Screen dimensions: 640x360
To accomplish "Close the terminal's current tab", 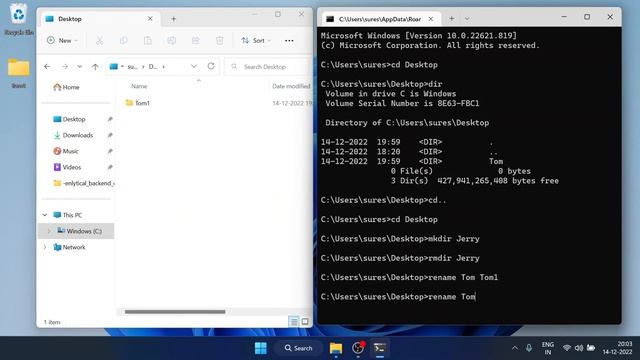I will point(431,19).
